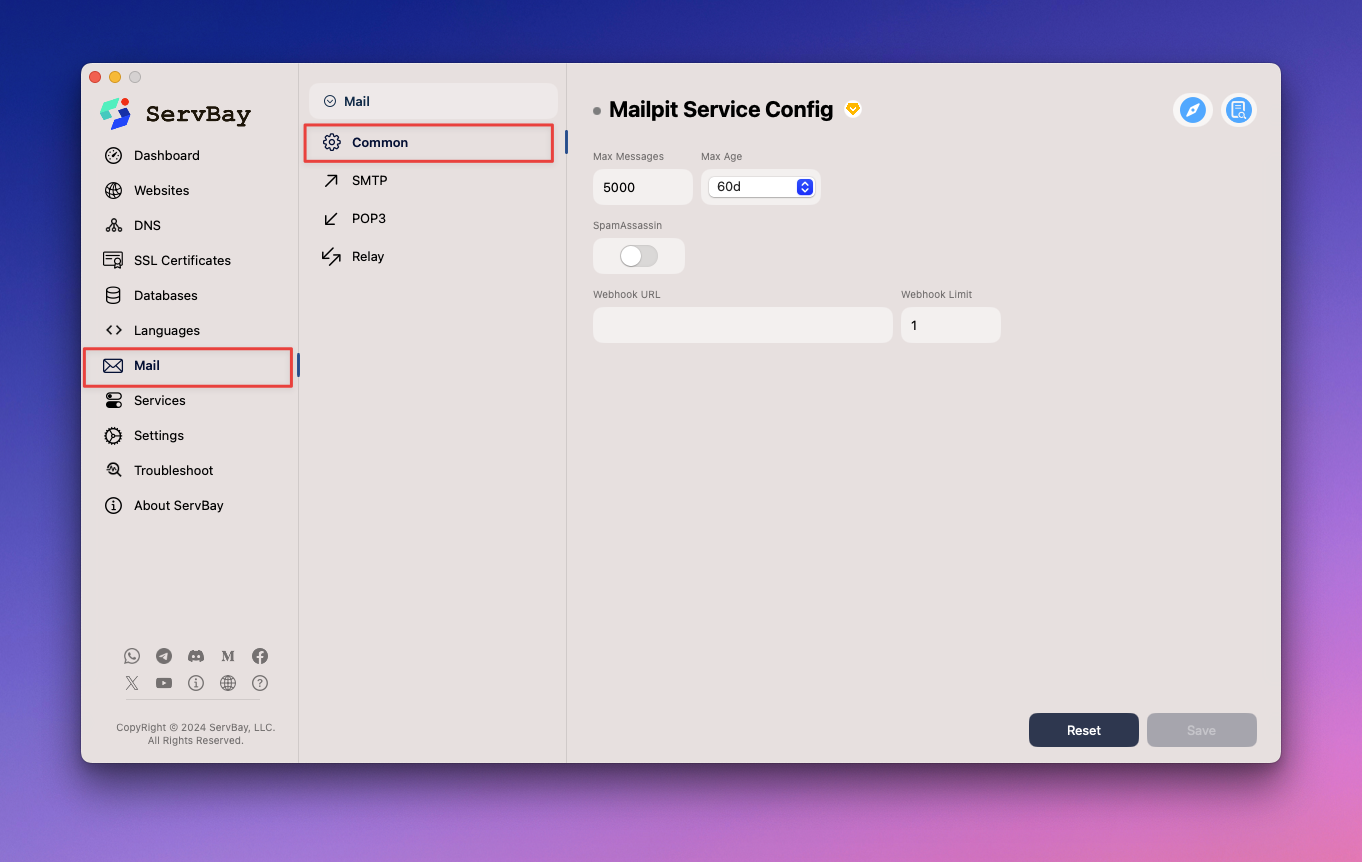This screenshot has height=862, width=1362.
Task: Open the YouTube channel icon
Action: click(164, 683)
